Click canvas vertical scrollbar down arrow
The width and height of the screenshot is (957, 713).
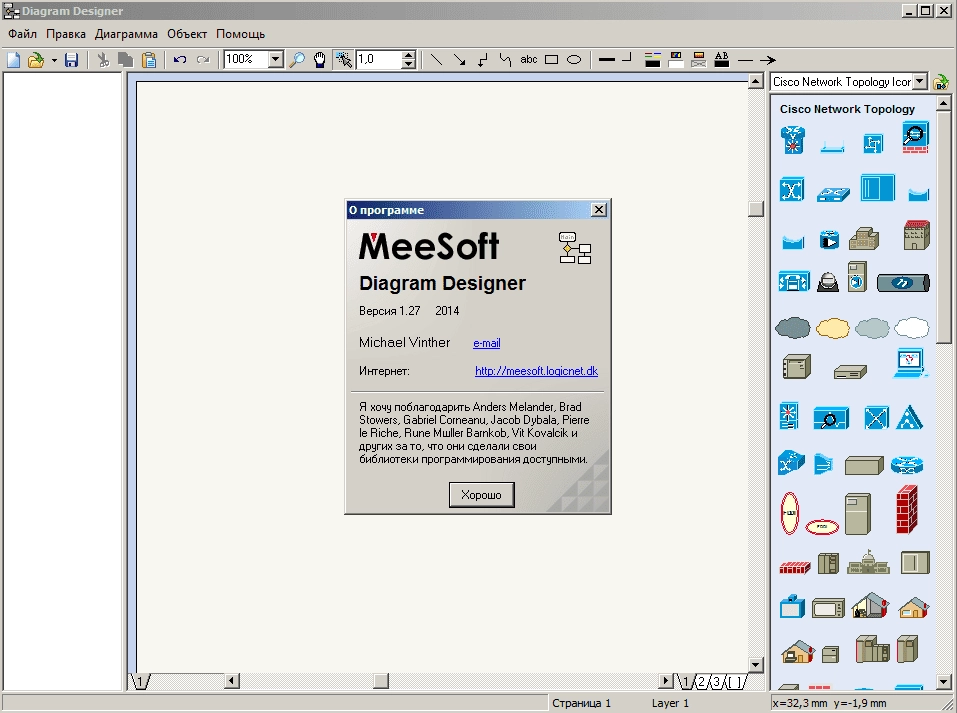[x=756, y=665]
